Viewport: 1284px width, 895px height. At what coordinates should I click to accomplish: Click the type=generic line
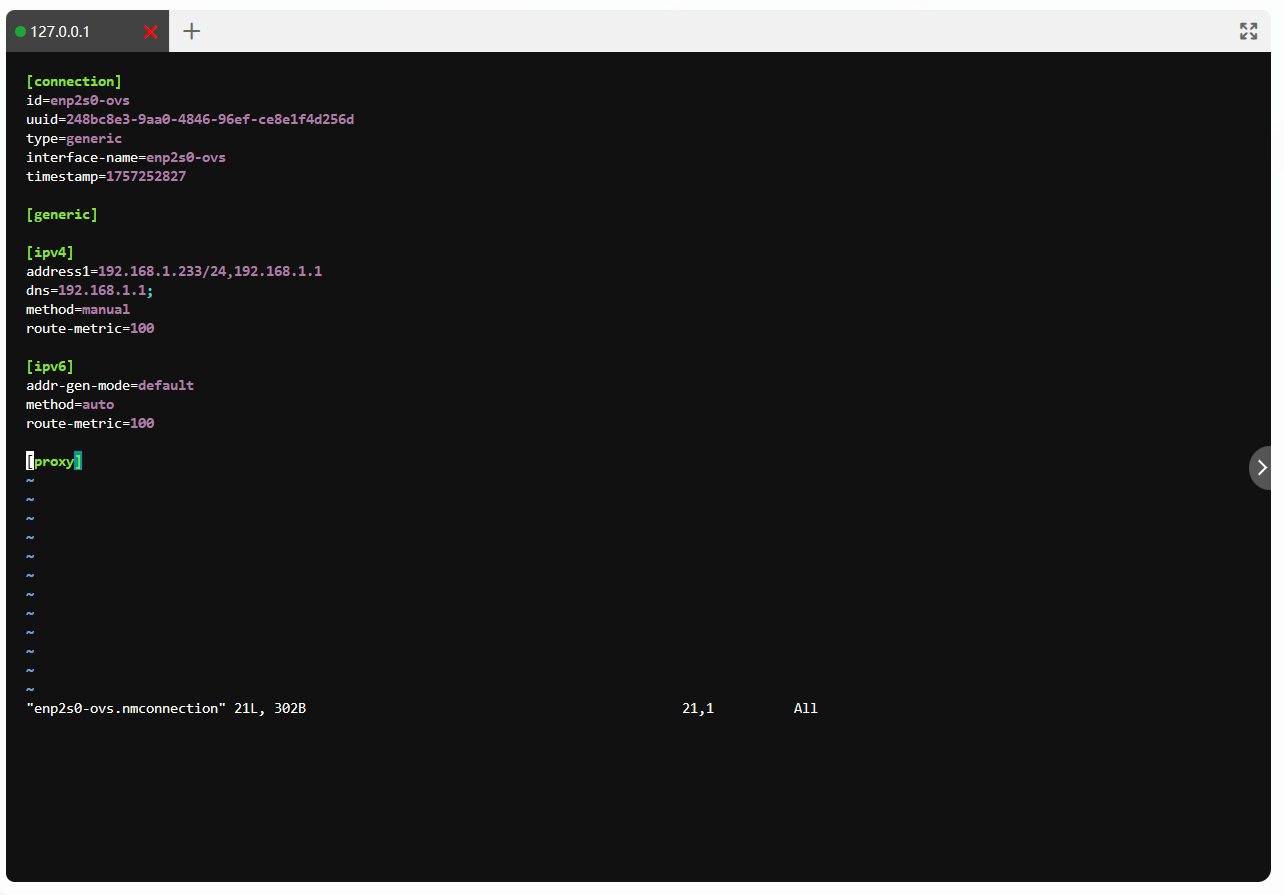74,138
